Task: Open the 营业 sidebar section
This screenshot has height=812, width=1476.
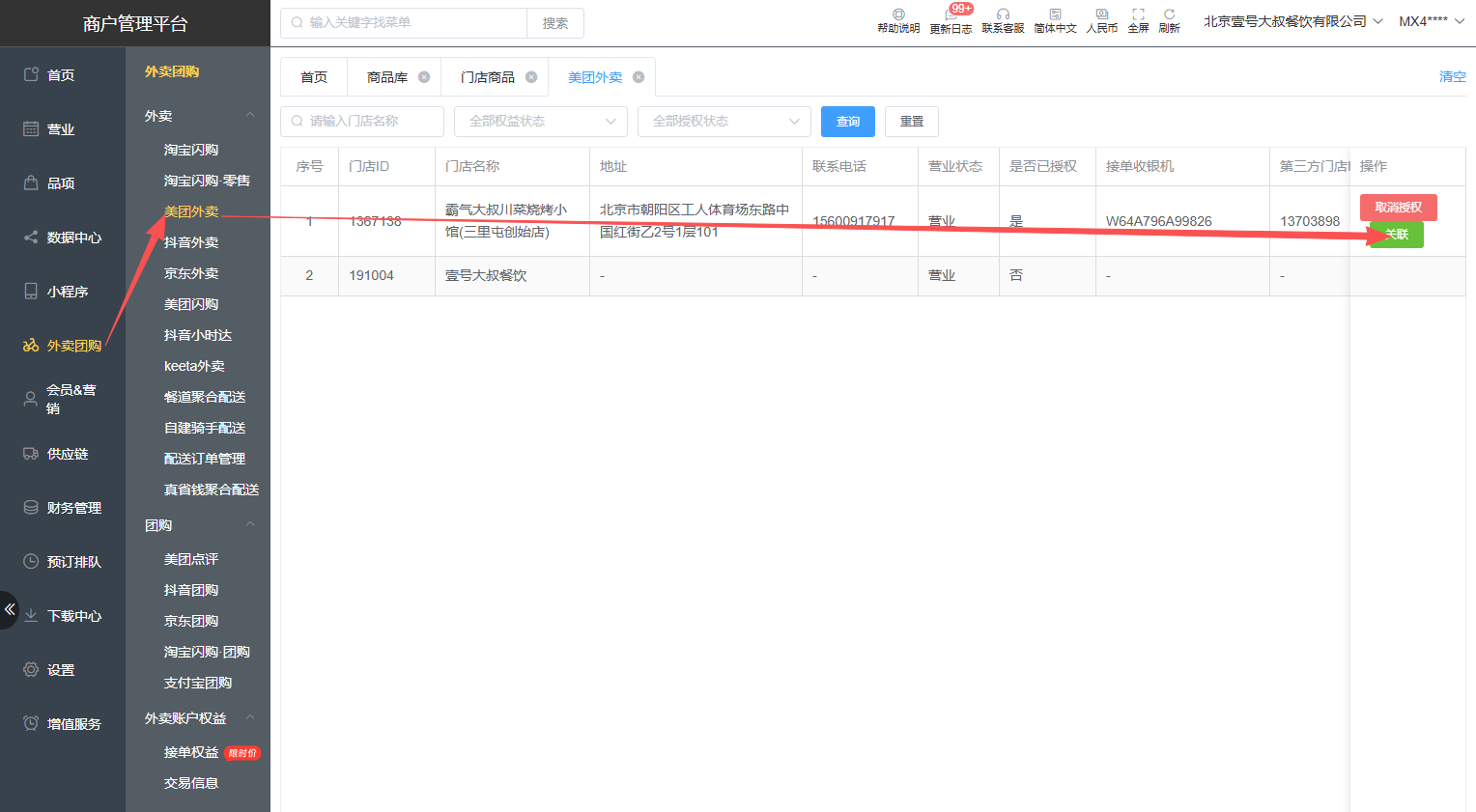Action: click(63, 128)
